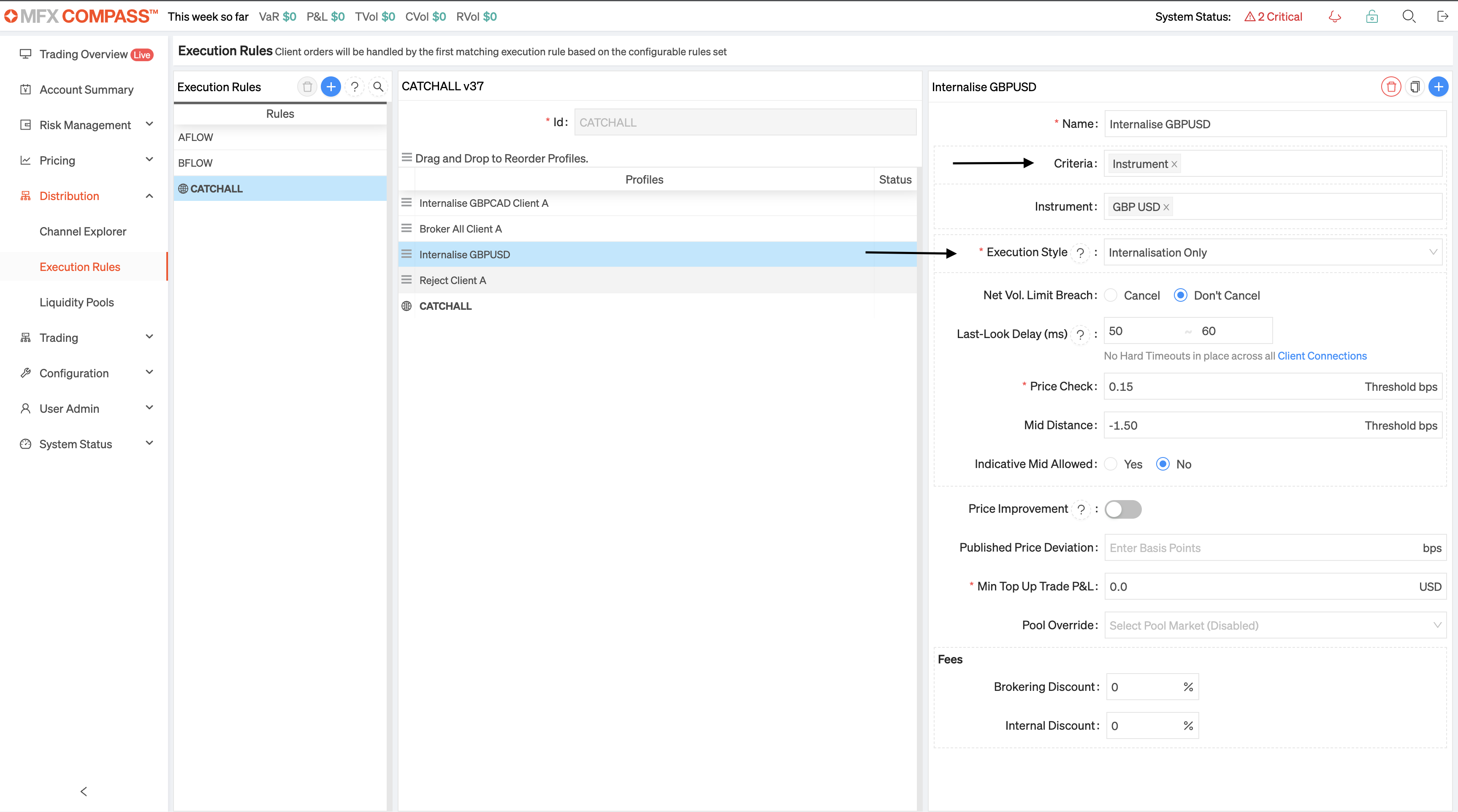Click the logout icon at top right
The width and height of the screenshot is (1458, 812).
pyautogui.click(x=1443, y=16)
